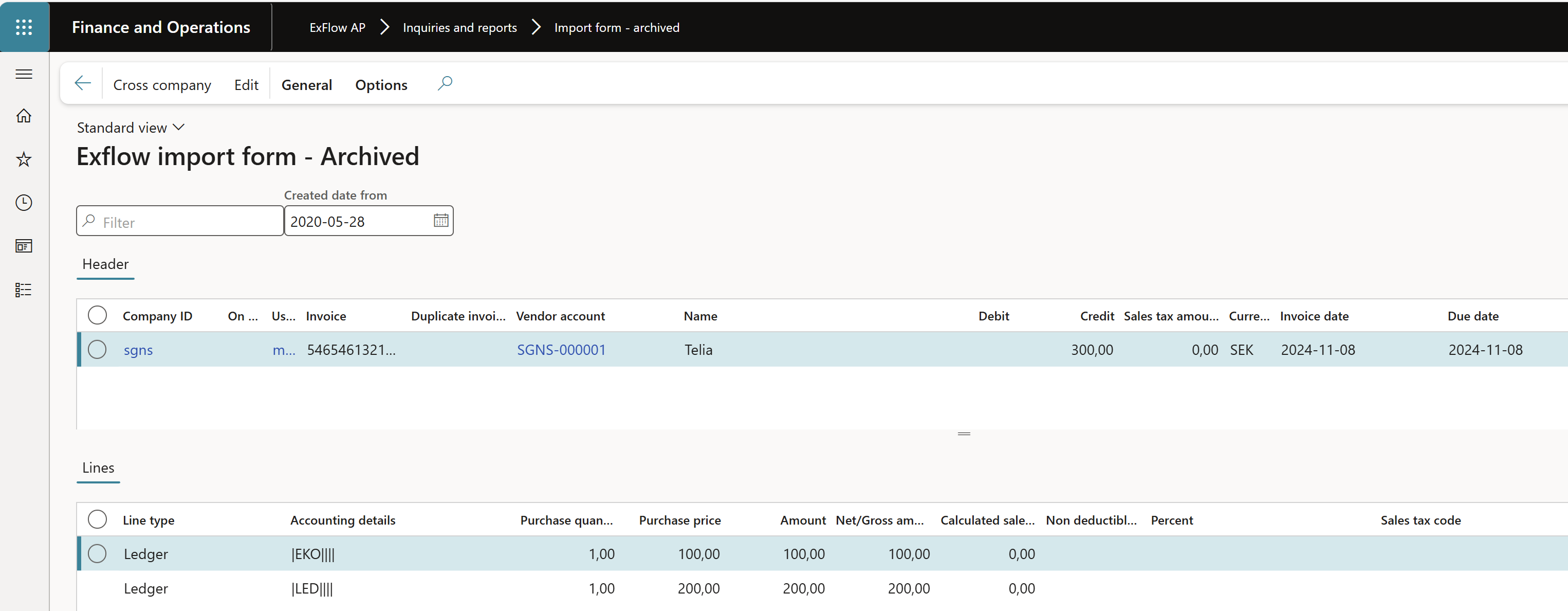Open Recent clock icon in the sidebar
This screenshot has width=1568, height=611.
click(24, 203)
